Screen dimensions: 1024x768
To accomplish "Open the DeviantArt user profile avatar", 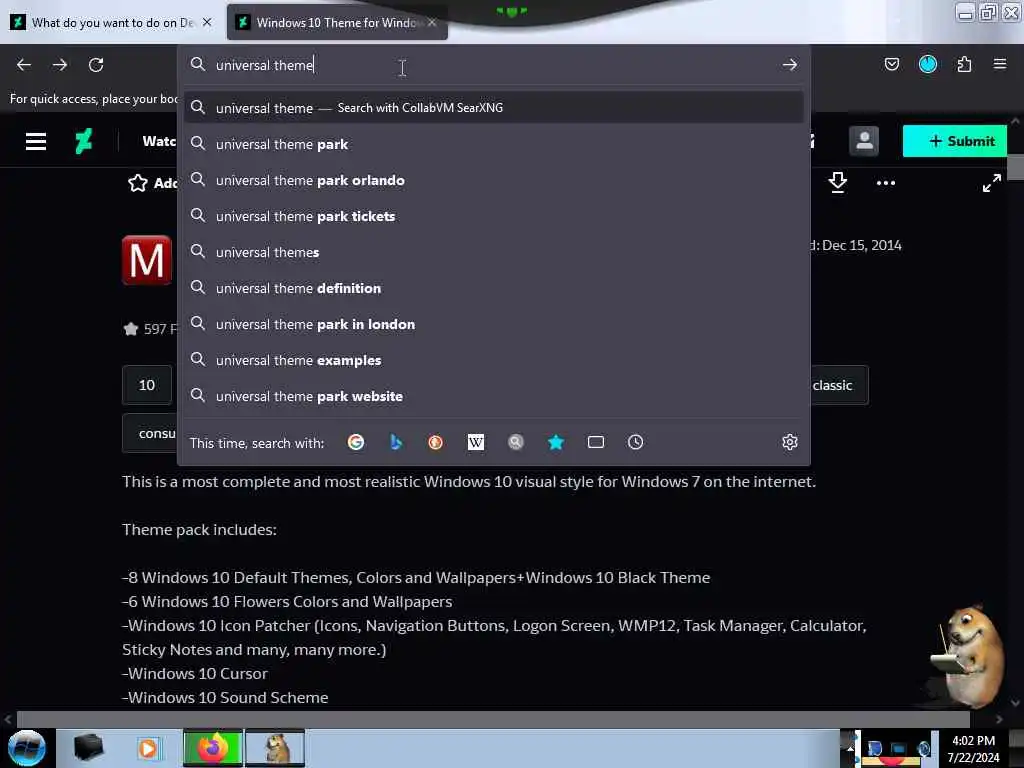I will pyautogui.click(x=864, y=141).
